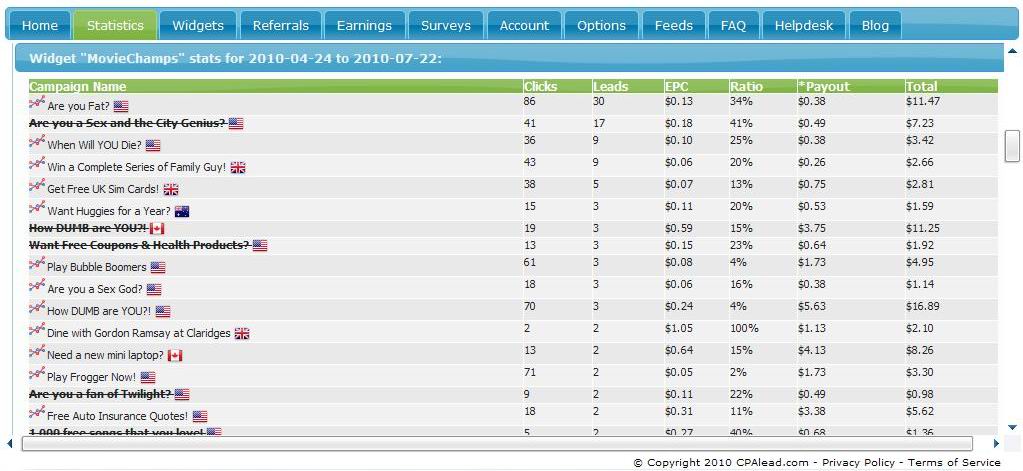Click the Are you a Sex God? campaign name
The image size is (1023, 471).
click(95, 290)
